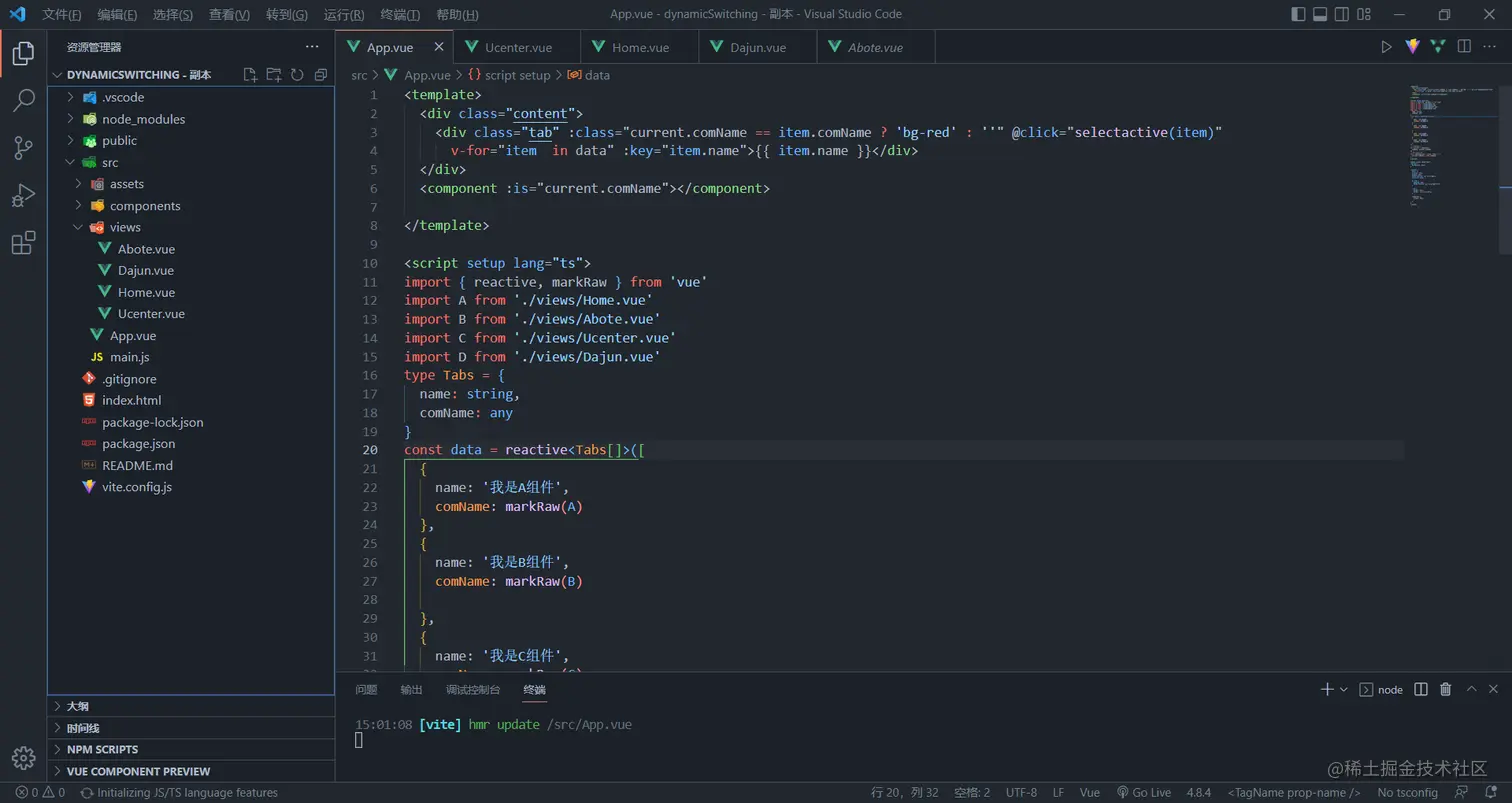Open the Customize Layout icon in title bar
1512x803 pixels.
[1364, 14]
